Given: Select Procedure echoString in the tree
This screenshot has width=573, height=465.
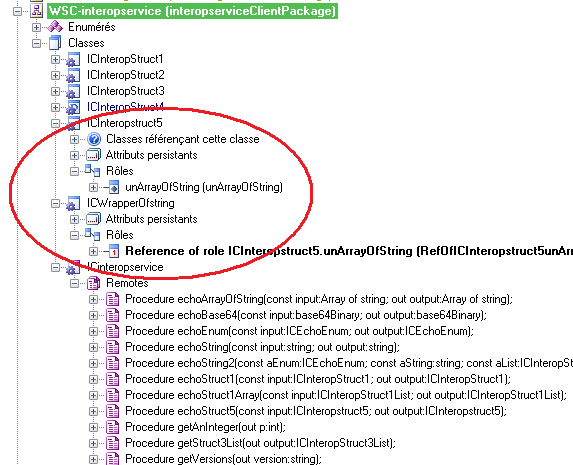Looking at the screenshot, I should pos(262,347).
